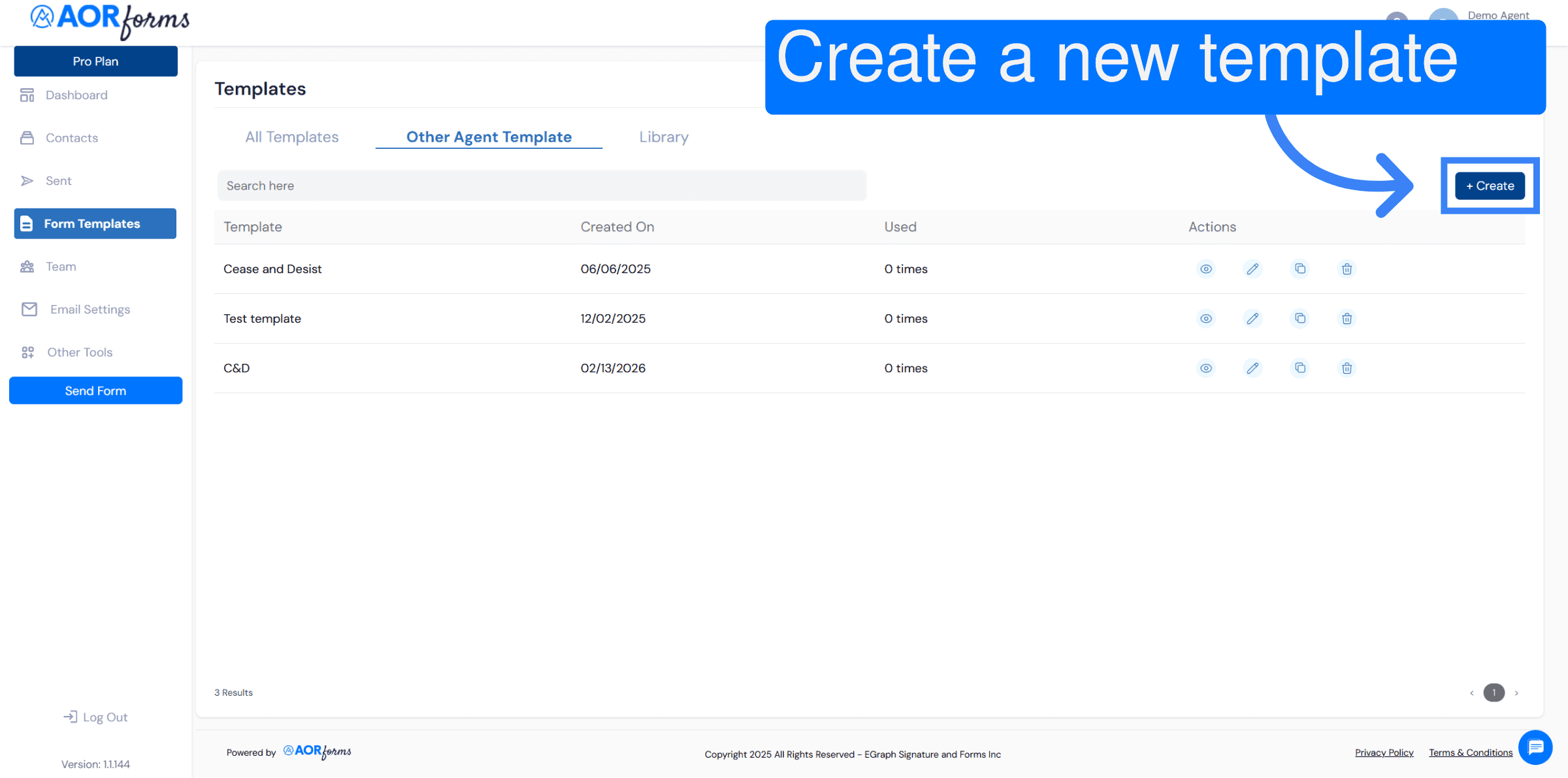Preview the Test template
This screenshot has width=1568, height=778.
(x=1205, y=319)
